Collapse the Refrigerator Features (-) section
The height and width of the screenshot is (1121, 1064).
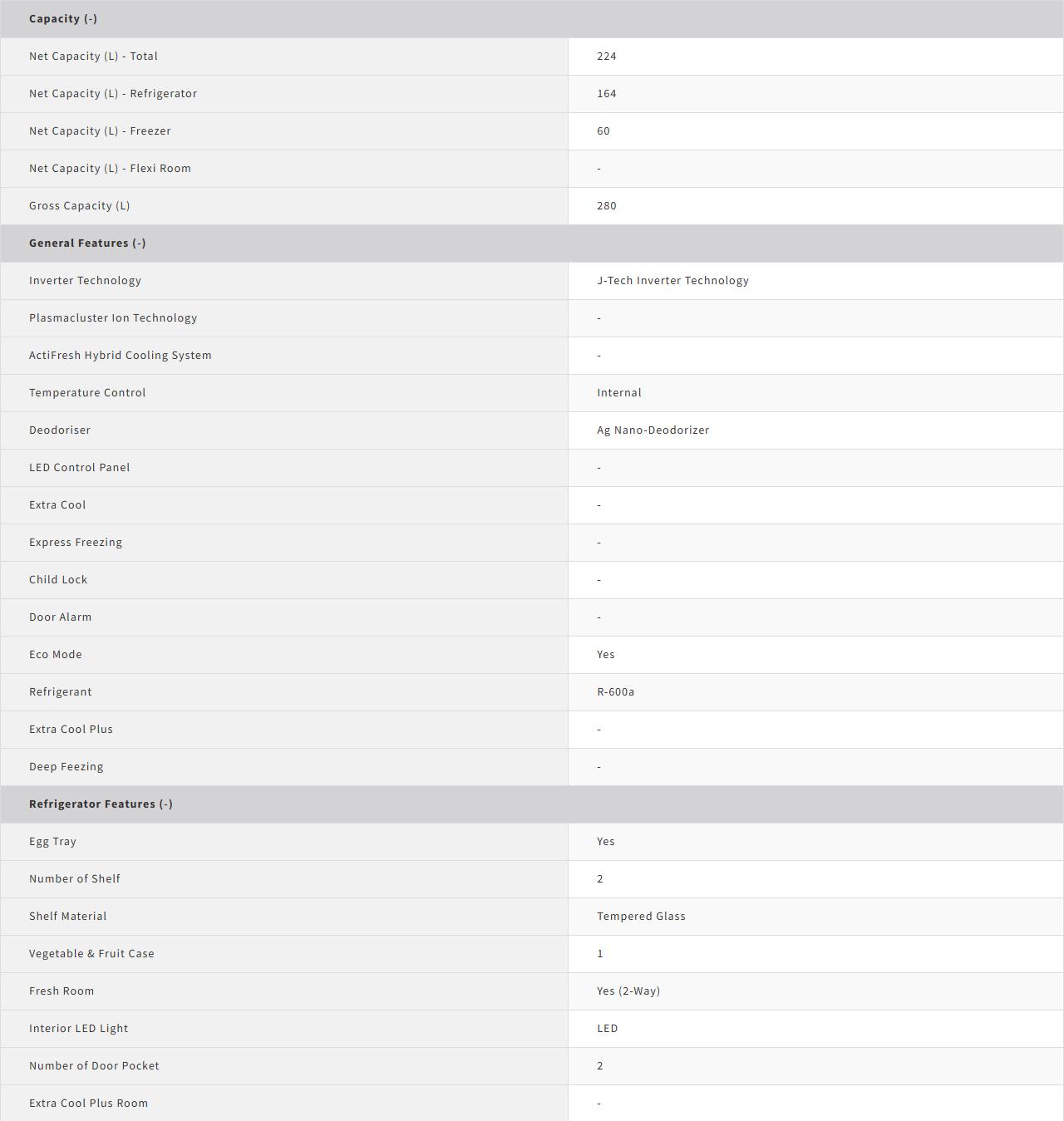[101, 804]
